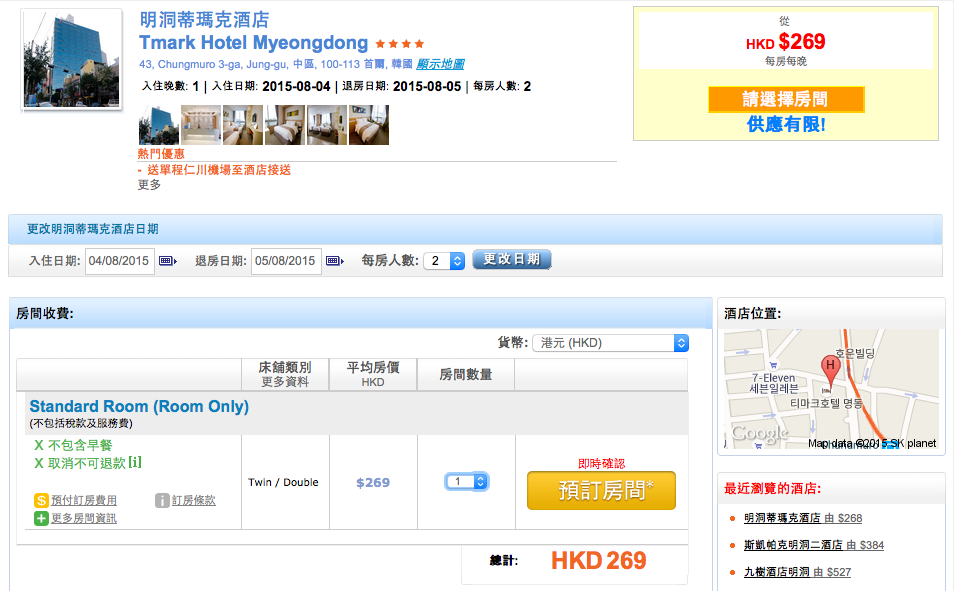Click the 供應有限! text
The height and width of the screenshot is (591, 959).
pos(786,125)
